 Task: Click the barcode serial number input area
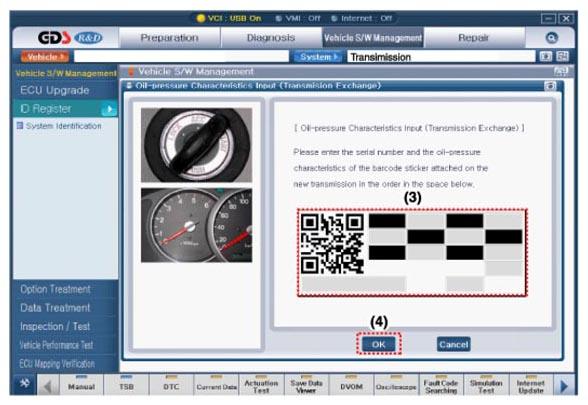412,253
